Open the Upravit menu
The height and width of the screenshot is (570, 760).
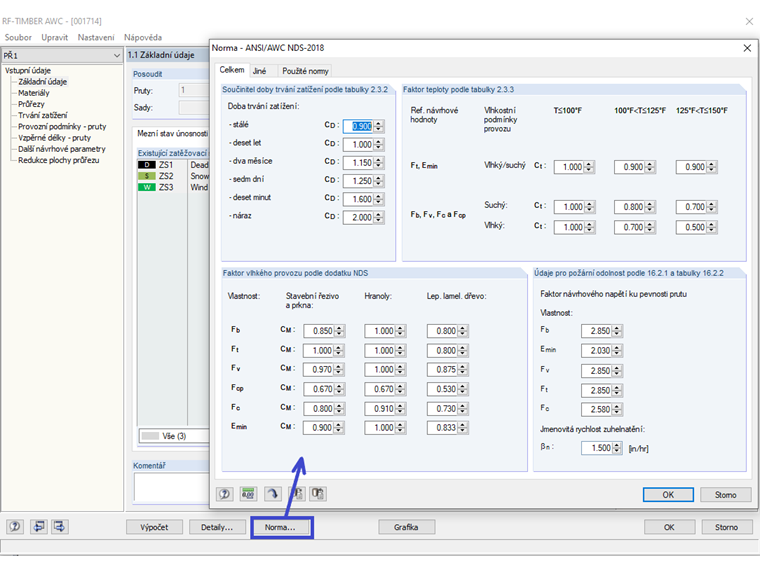coord(54,37)
